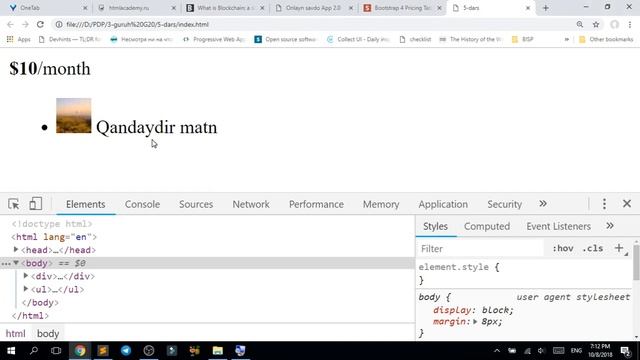Open Chrome menu three dots
This screenshot has height=360, width=640.
coord(630,24)
